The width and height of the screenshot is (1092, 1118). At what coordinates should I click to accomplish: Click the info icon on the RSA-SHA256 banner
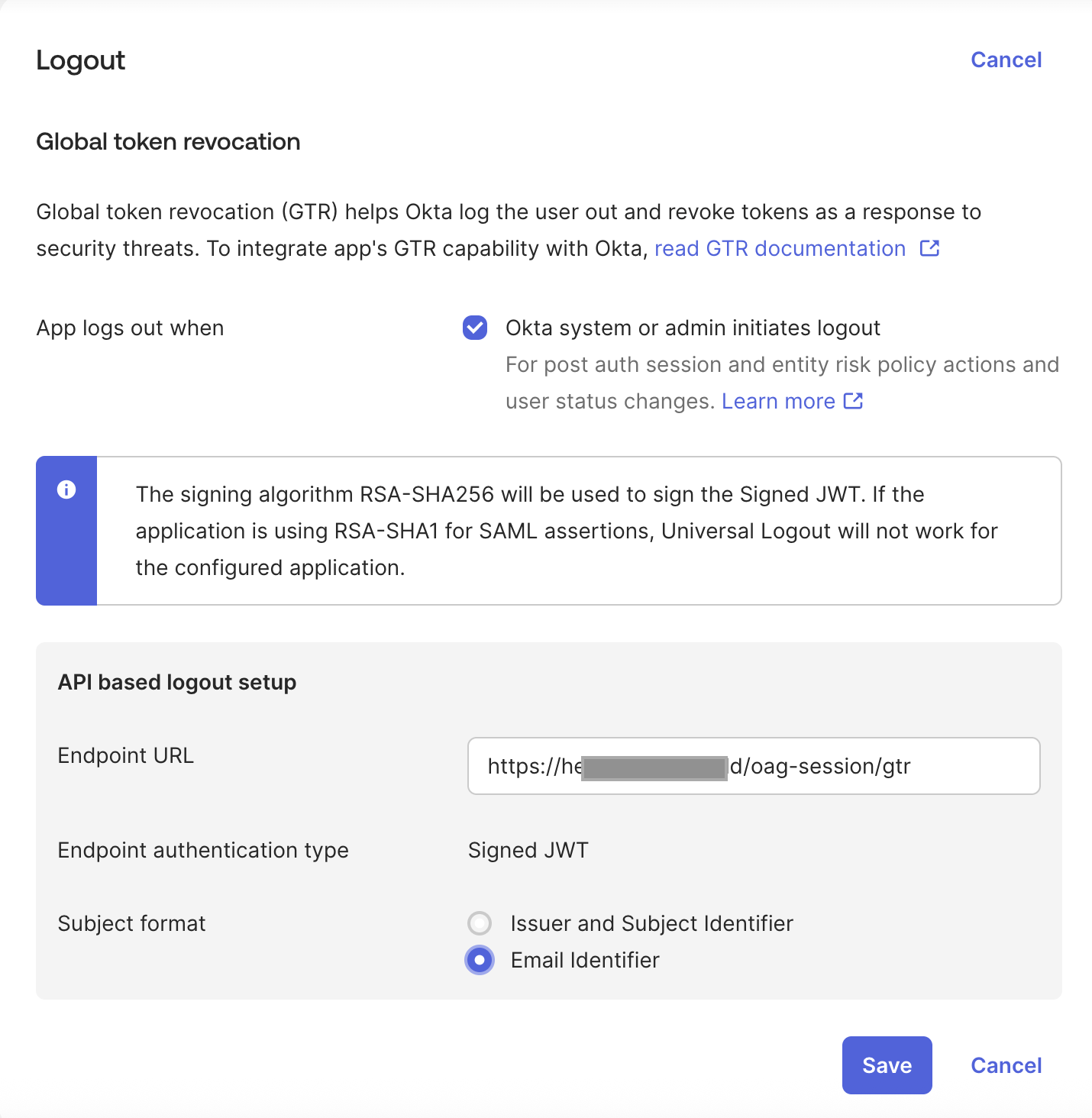66,490
